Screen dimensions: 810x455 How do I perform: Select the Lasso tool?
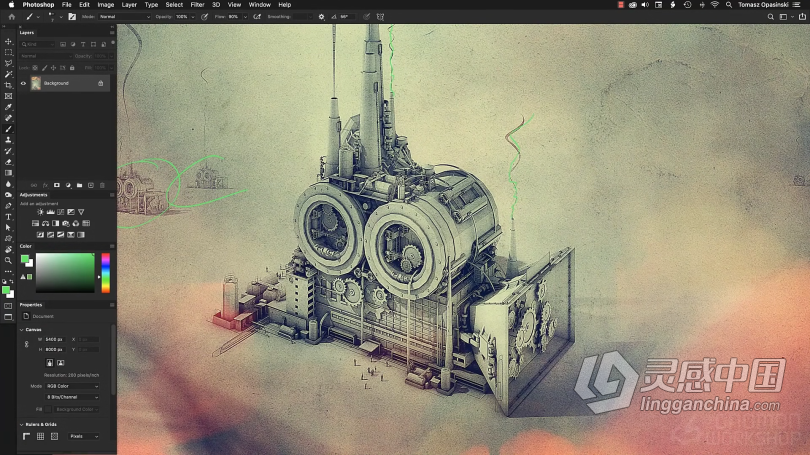pos(8,63)
